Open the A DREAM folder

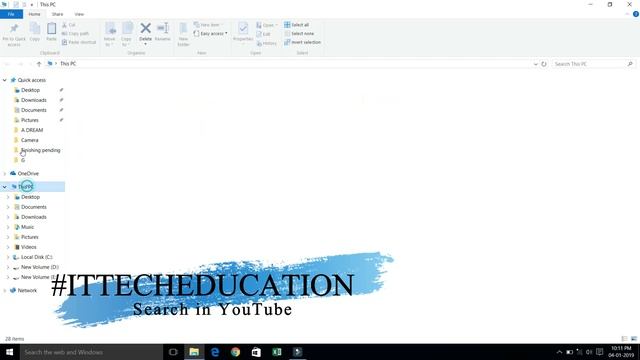(31, 130)
